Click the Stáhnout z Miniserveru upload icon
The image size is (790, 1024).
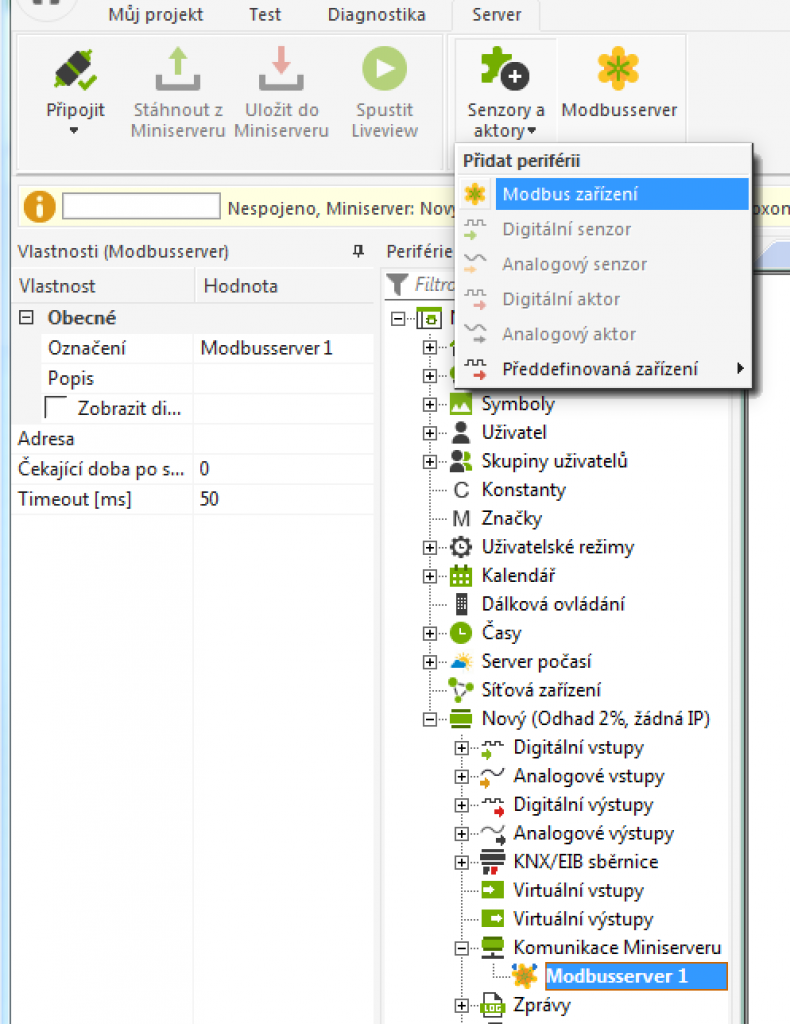[x=178, y=68]
